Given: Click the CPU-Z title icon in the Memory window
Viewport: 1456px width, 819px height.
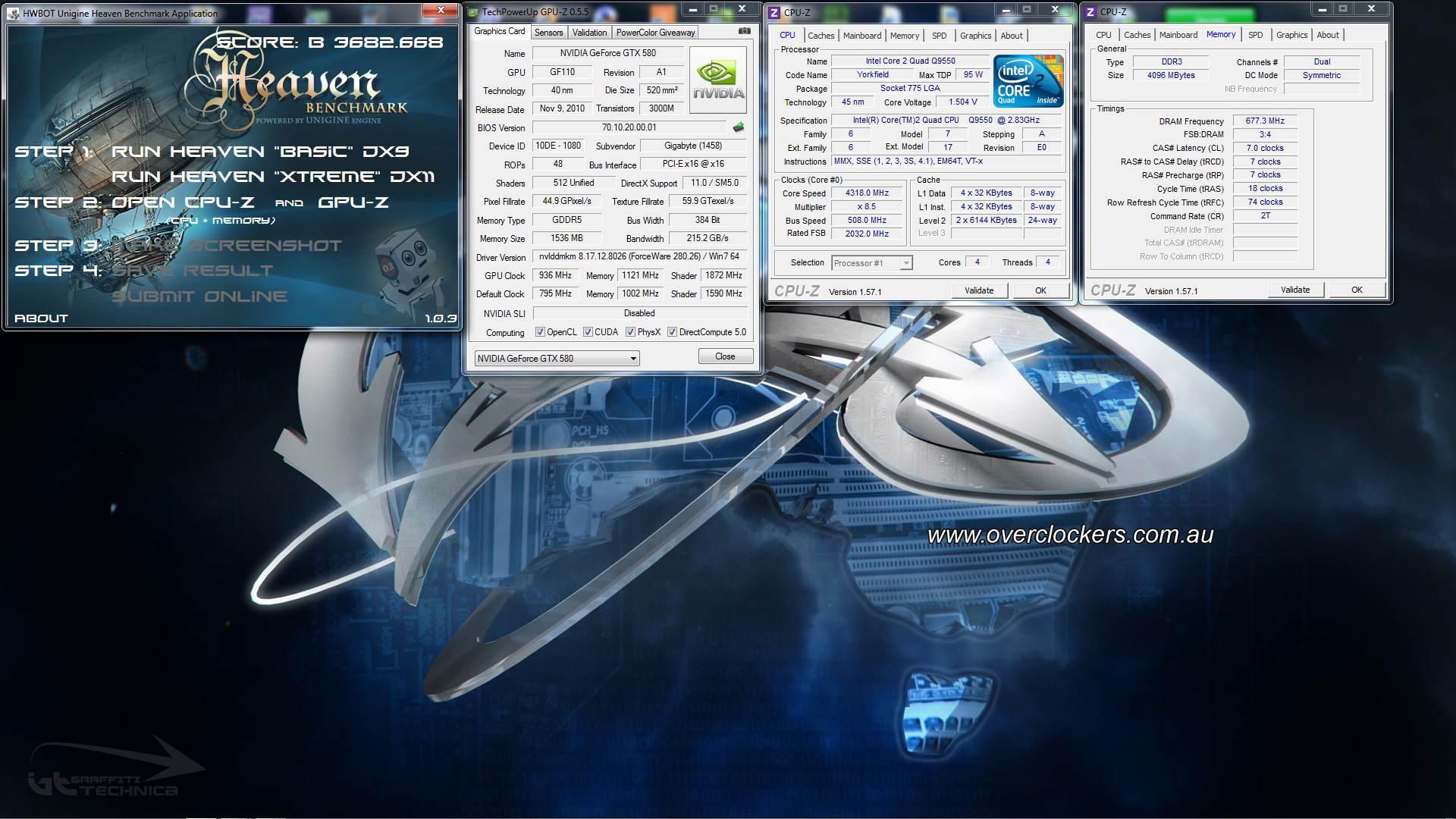Looking at the screenshot, I should point(1090,12).
